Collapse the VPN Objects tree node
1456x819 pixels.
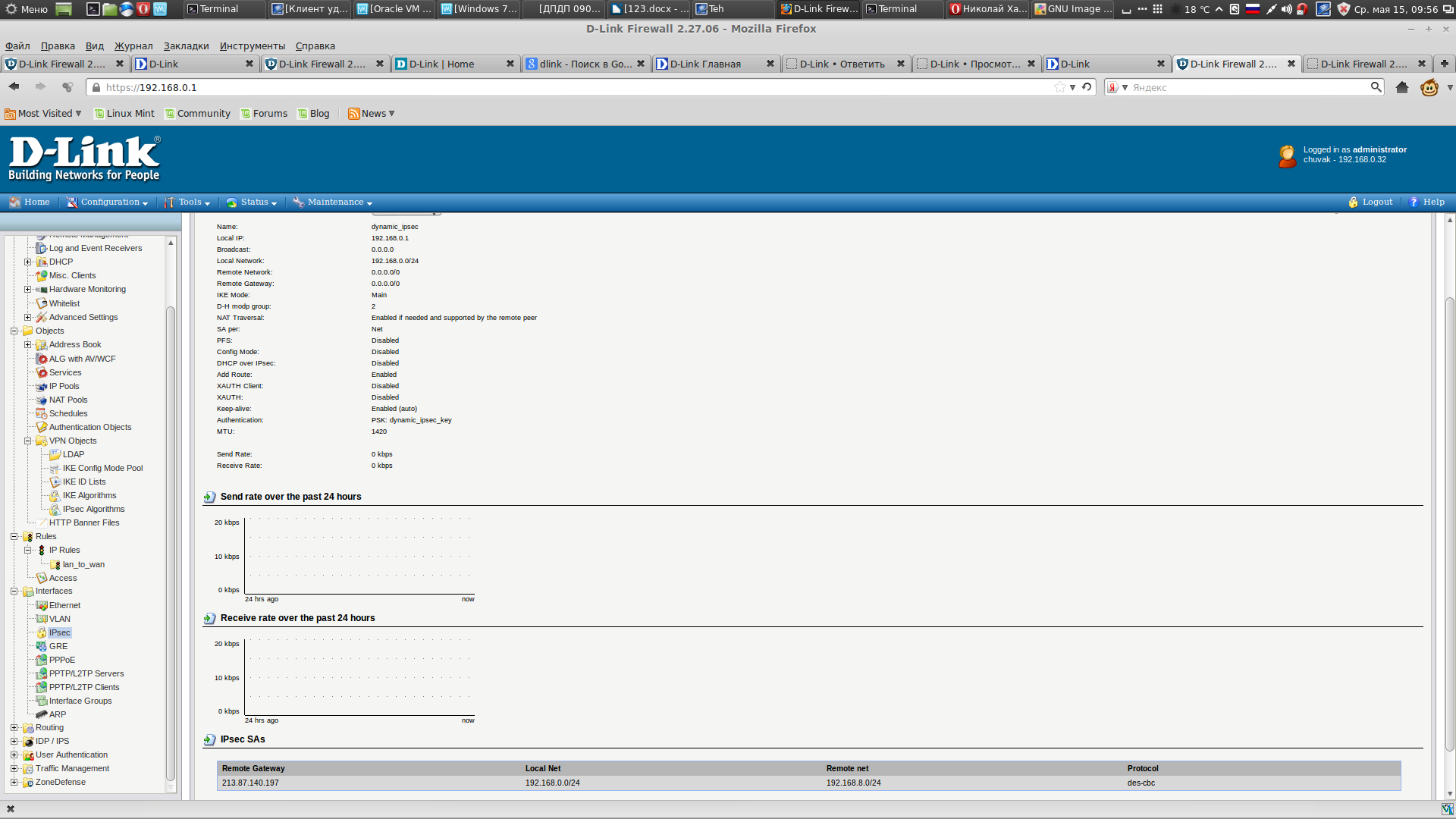point(28,441)
